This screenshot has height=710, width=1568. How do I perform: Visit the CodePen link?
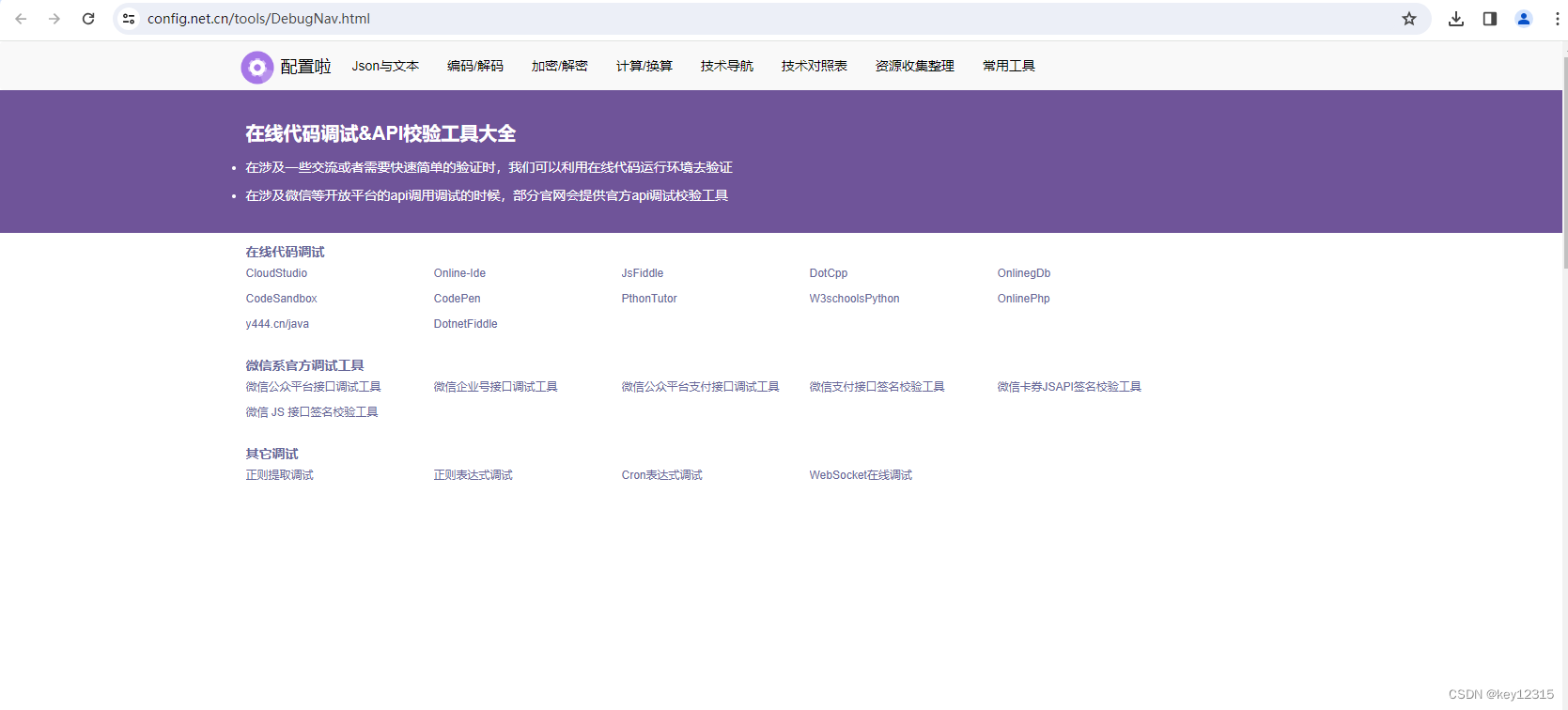458,299
